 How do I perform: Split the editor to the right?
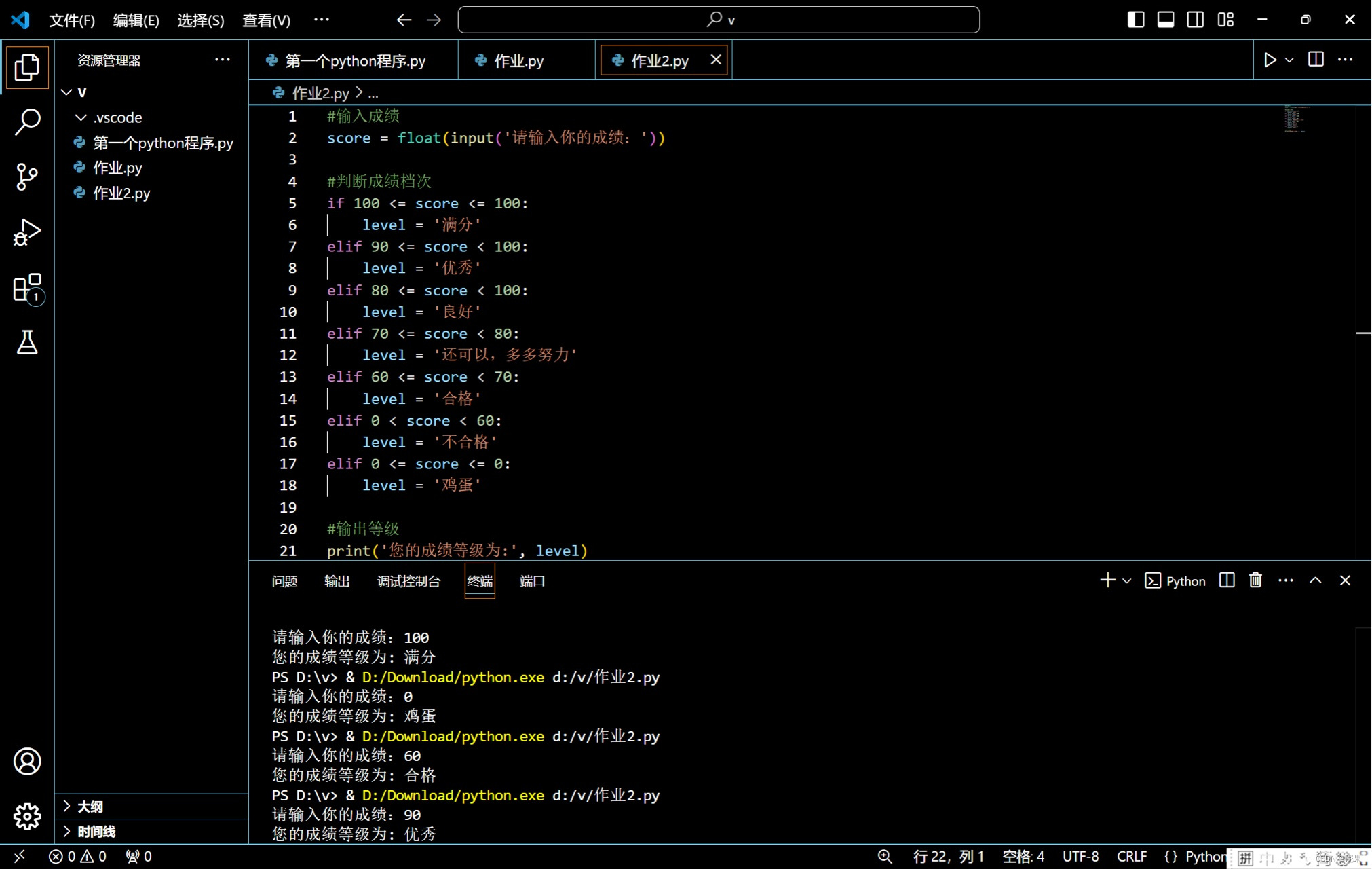coord(1316,60)
